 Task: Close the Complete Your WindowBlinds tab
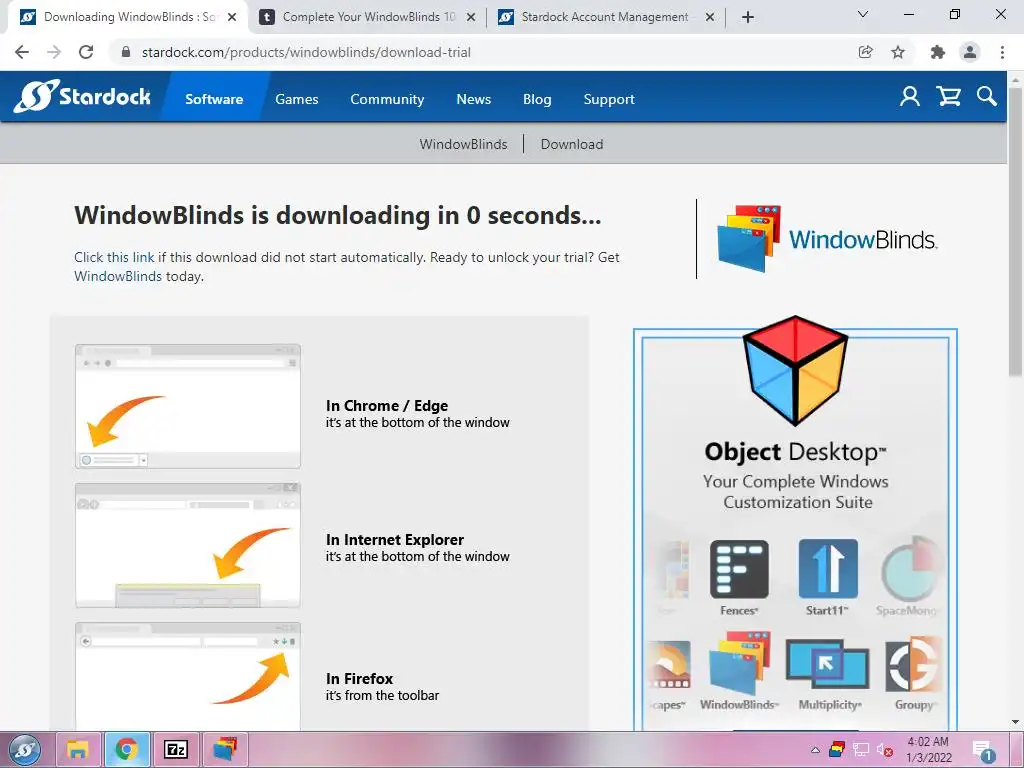(x=471, y=18)
